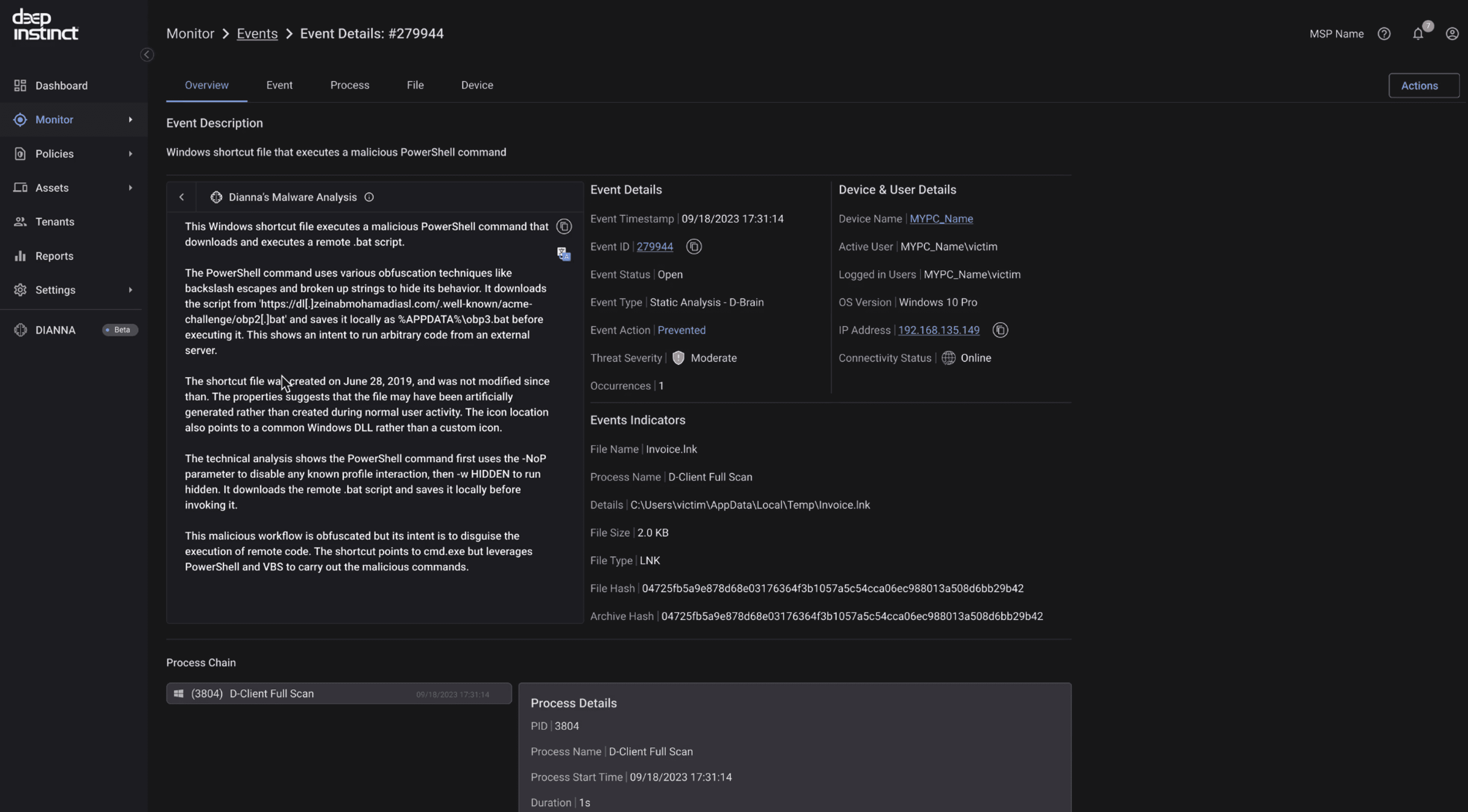Viewport: 1468px width, 812px height.
Task: Follow the MYPC_Name device link
Action: [941, 219]
